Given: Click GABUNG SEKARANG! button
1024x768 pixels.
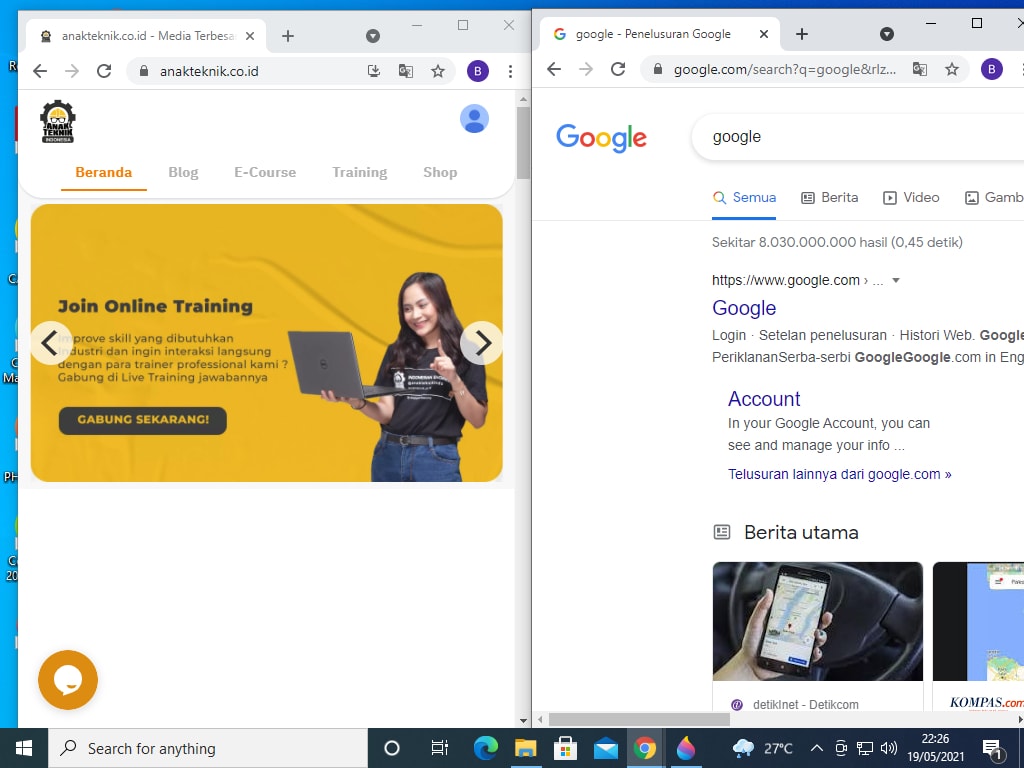Looking at the screenshot, I should tap(142, 420).
